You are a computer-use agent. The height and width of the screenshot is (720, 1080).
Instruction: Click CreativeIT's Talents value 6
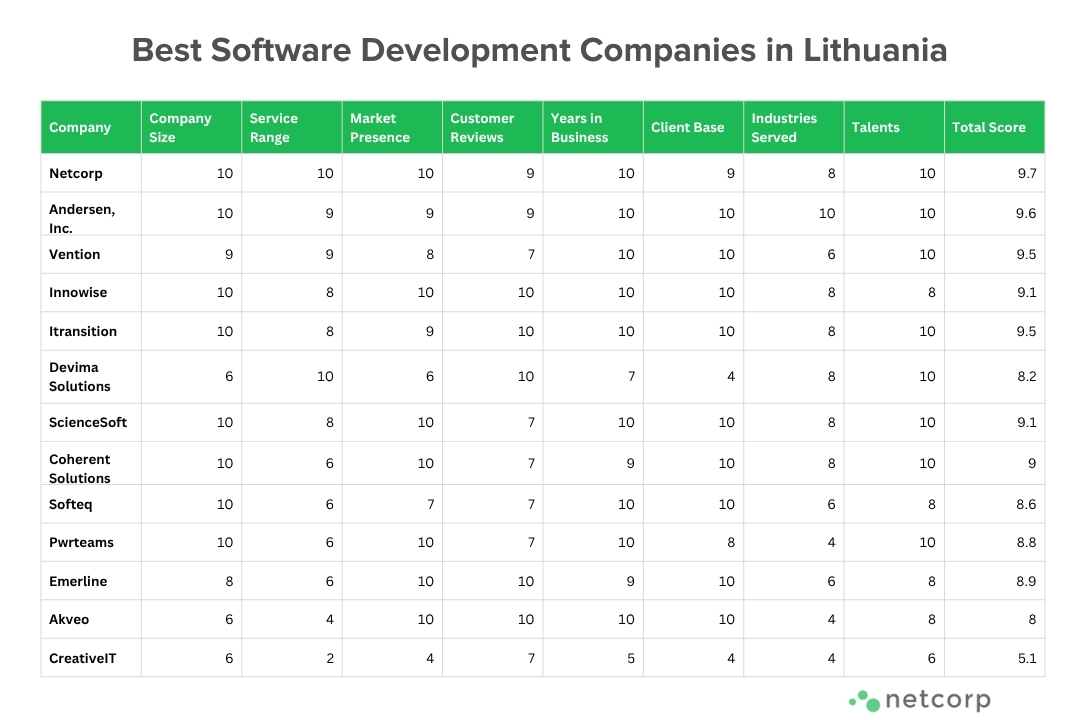[932, 658]
